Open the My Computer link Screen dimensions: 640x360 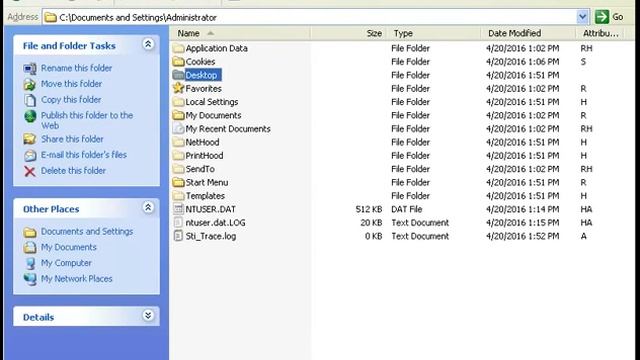click(x=66, y=263)
